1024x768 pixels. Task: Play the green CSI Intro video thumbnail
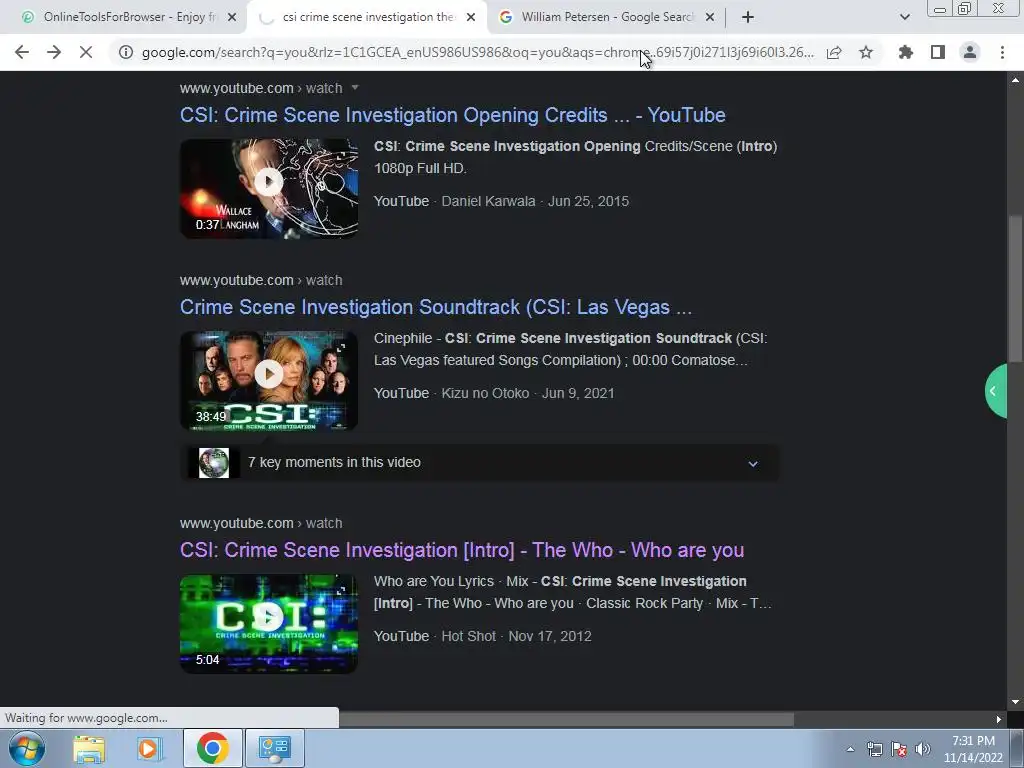click(268, 623)
